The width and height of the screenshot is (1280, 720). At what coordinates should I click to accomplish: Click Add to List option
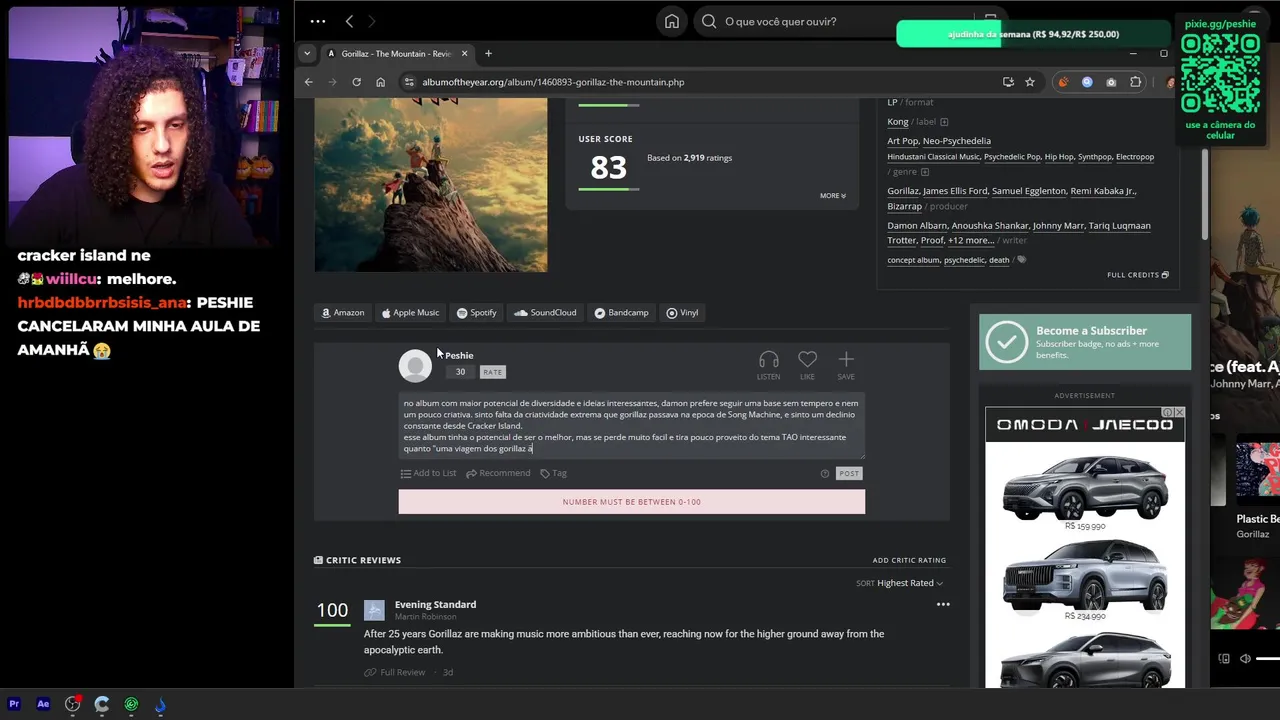(x=428, y=473)
